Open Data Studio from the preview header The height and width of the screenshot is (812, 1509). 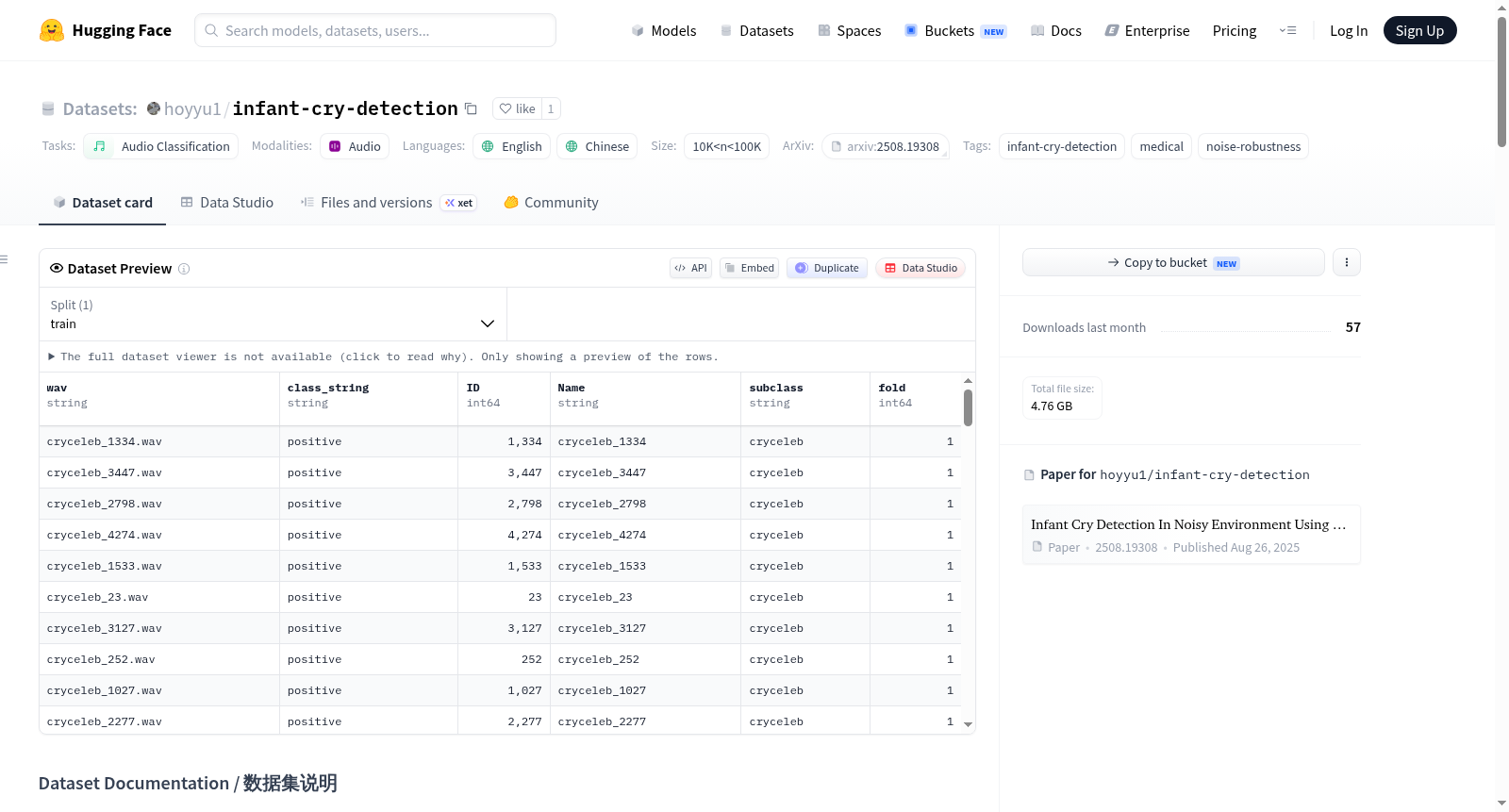tap(920, 268)
